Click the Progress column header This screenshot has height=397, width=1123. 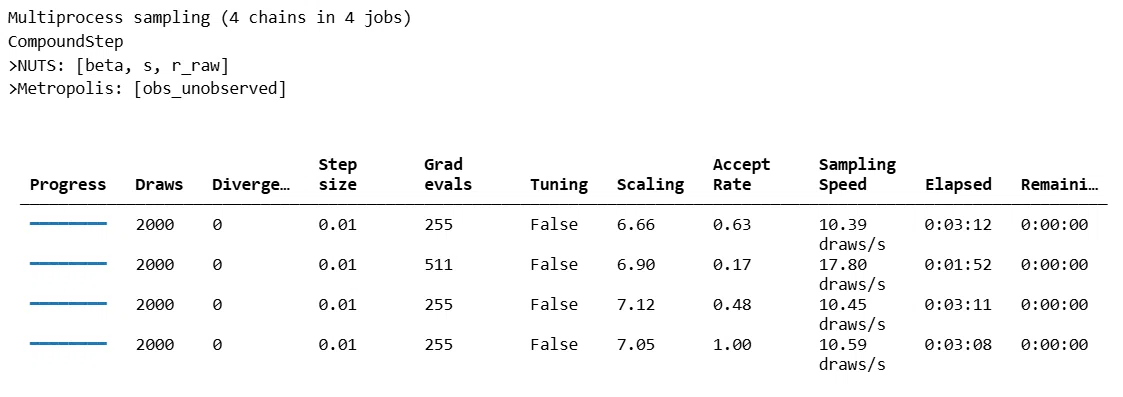68,185
